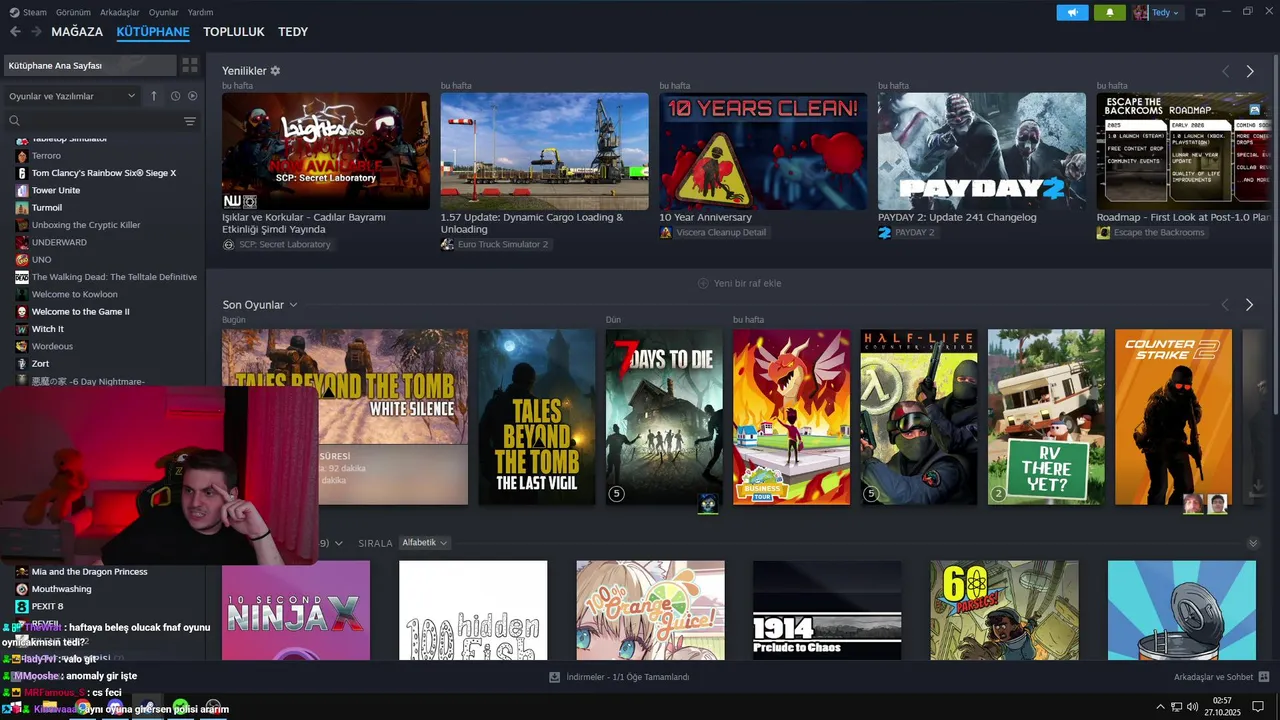Go to TEDY profile tab
This screenshot has height=720, width=1280.
coord(293,32)
